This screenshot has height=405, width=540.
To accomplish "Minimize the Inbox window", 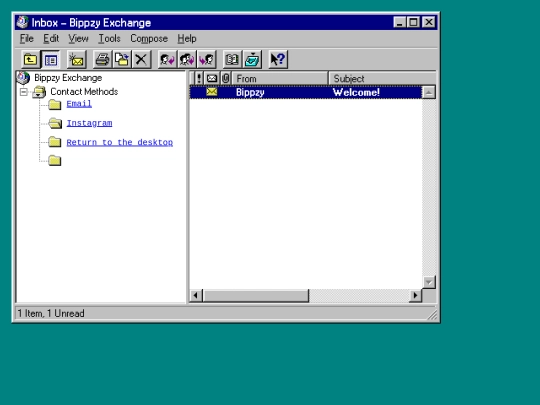I will click(399, 22).
